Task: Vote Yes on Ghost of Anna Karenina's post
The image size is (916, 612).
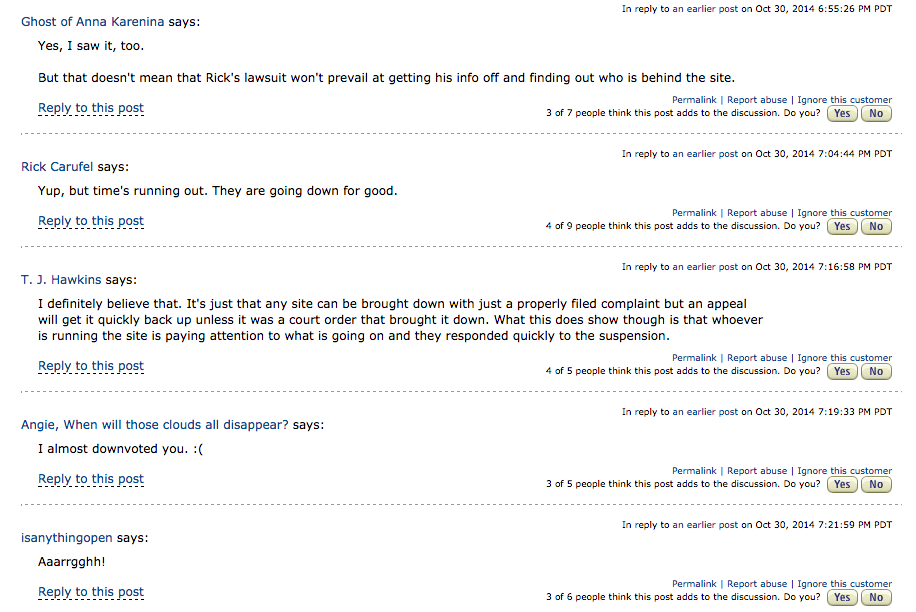Action: [842, 114]
